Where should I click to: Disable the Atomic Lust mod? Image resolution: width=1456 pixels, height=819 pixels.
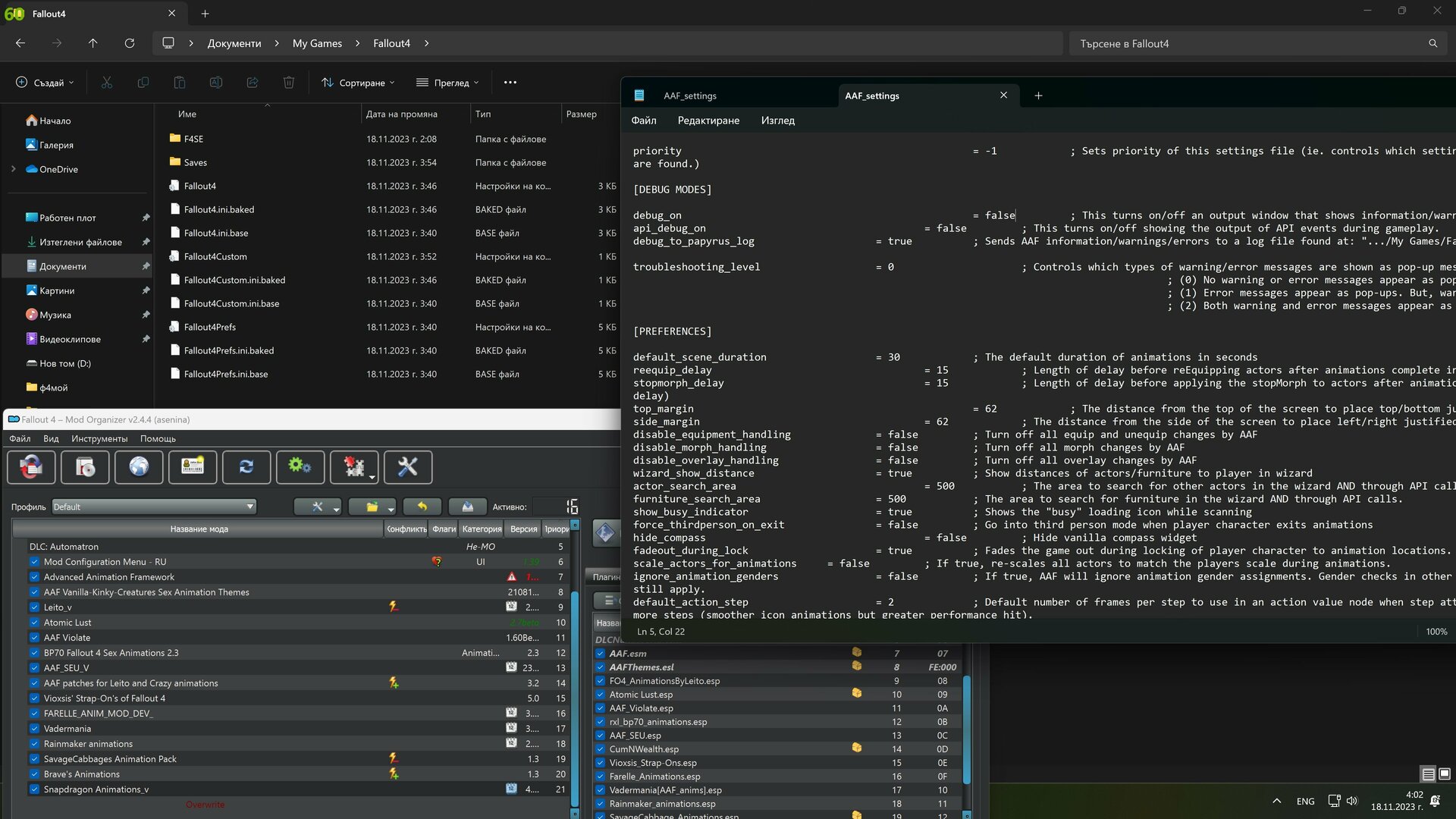[x=34, y=622]
